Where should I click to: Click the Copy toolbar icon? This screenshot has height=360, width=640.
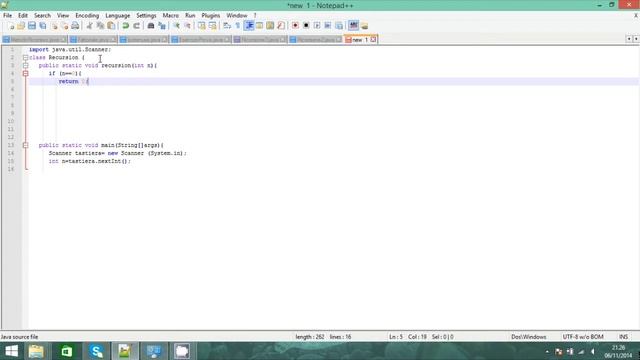(x=100, y=26)
